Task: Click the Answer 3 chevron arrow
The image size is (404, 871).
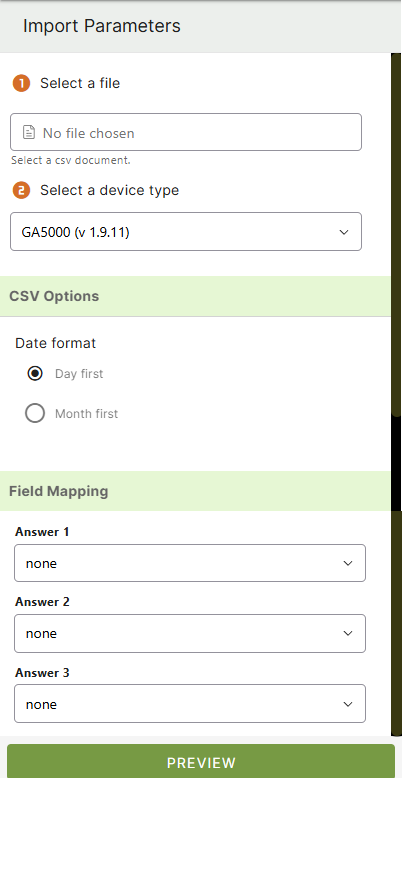Action: point(348,704)
